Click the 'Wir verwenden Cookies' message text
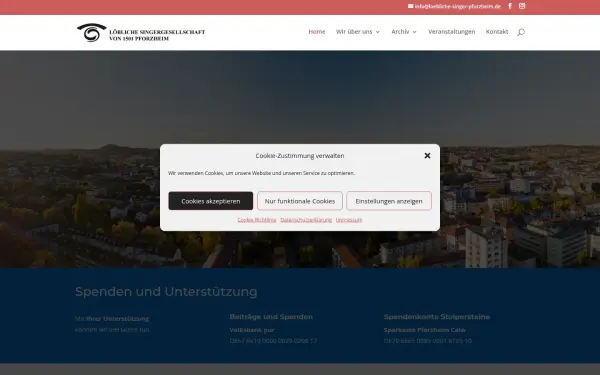Image resolution: width=600 pixels, height=375 pixels. 261,173
